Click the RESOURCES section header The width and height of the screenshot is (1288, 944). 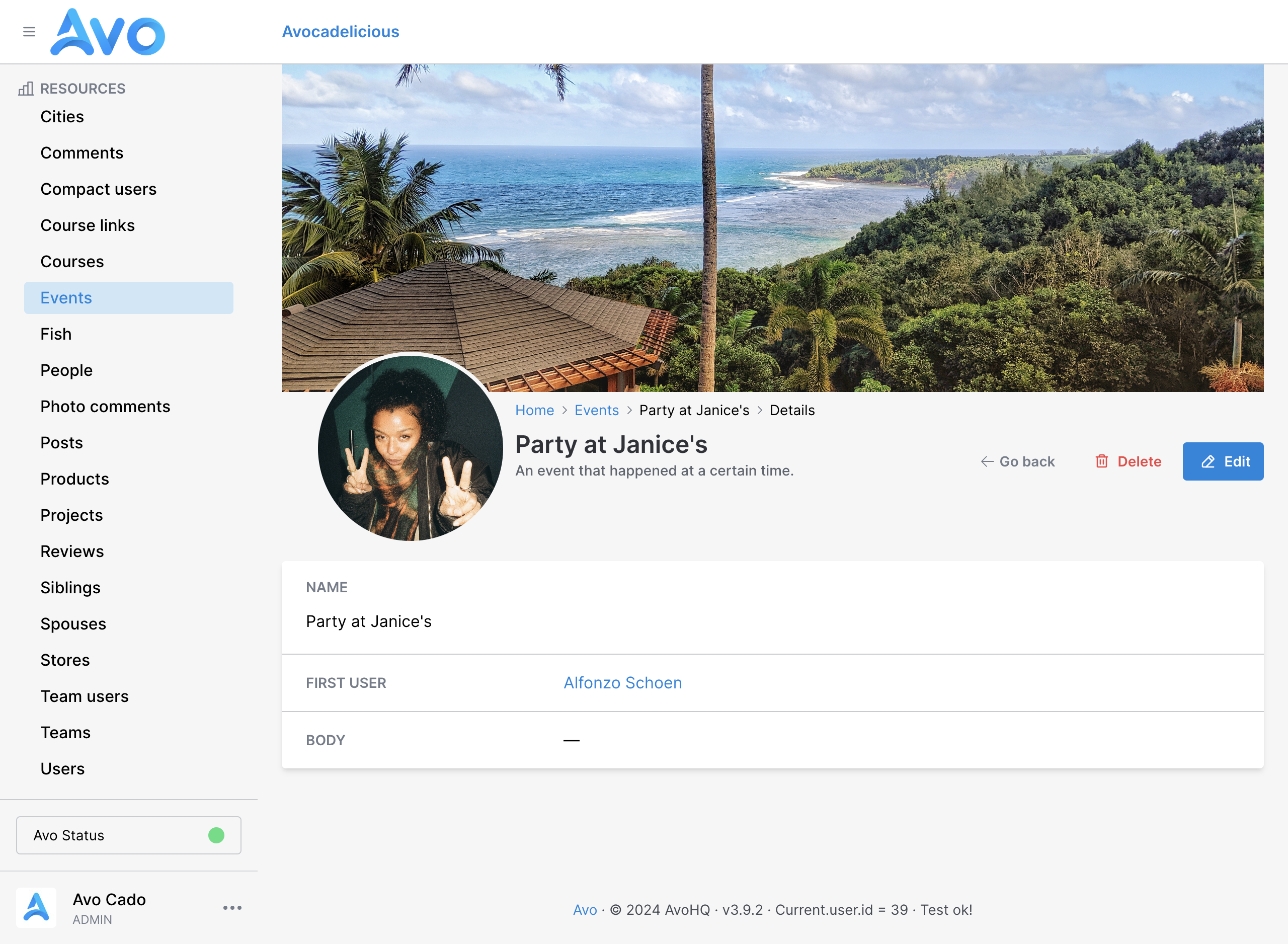83,89
